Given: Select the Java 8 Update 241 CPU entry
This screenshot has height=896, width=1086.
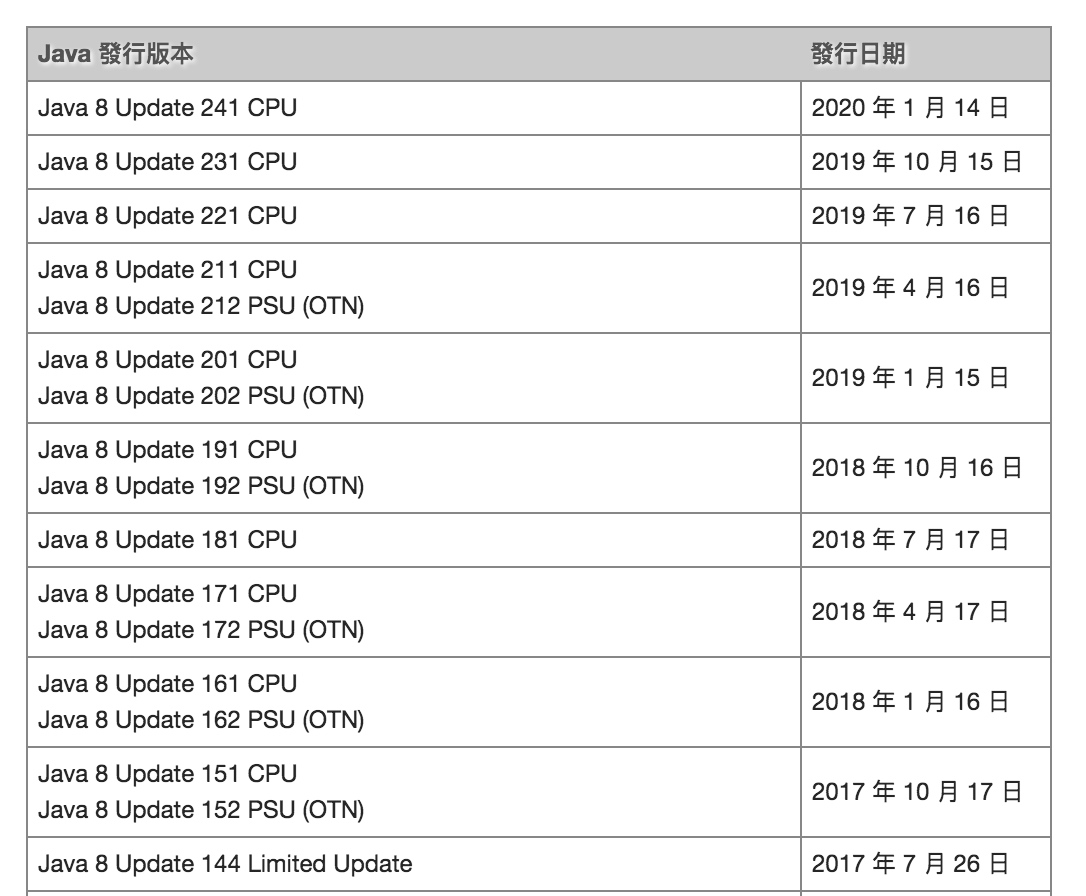Looking at the screenshot, I should tap(167, 108).
